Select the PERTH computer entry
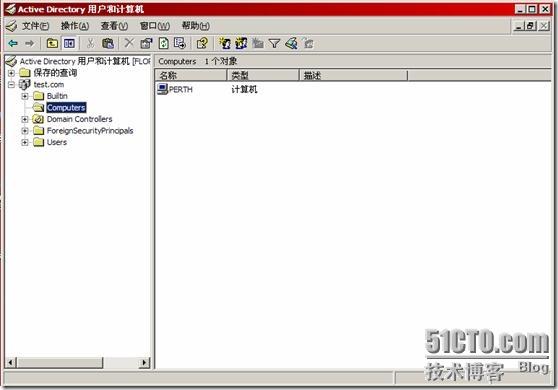The width and height of the screenshot is (558, 390). point(180,89)
